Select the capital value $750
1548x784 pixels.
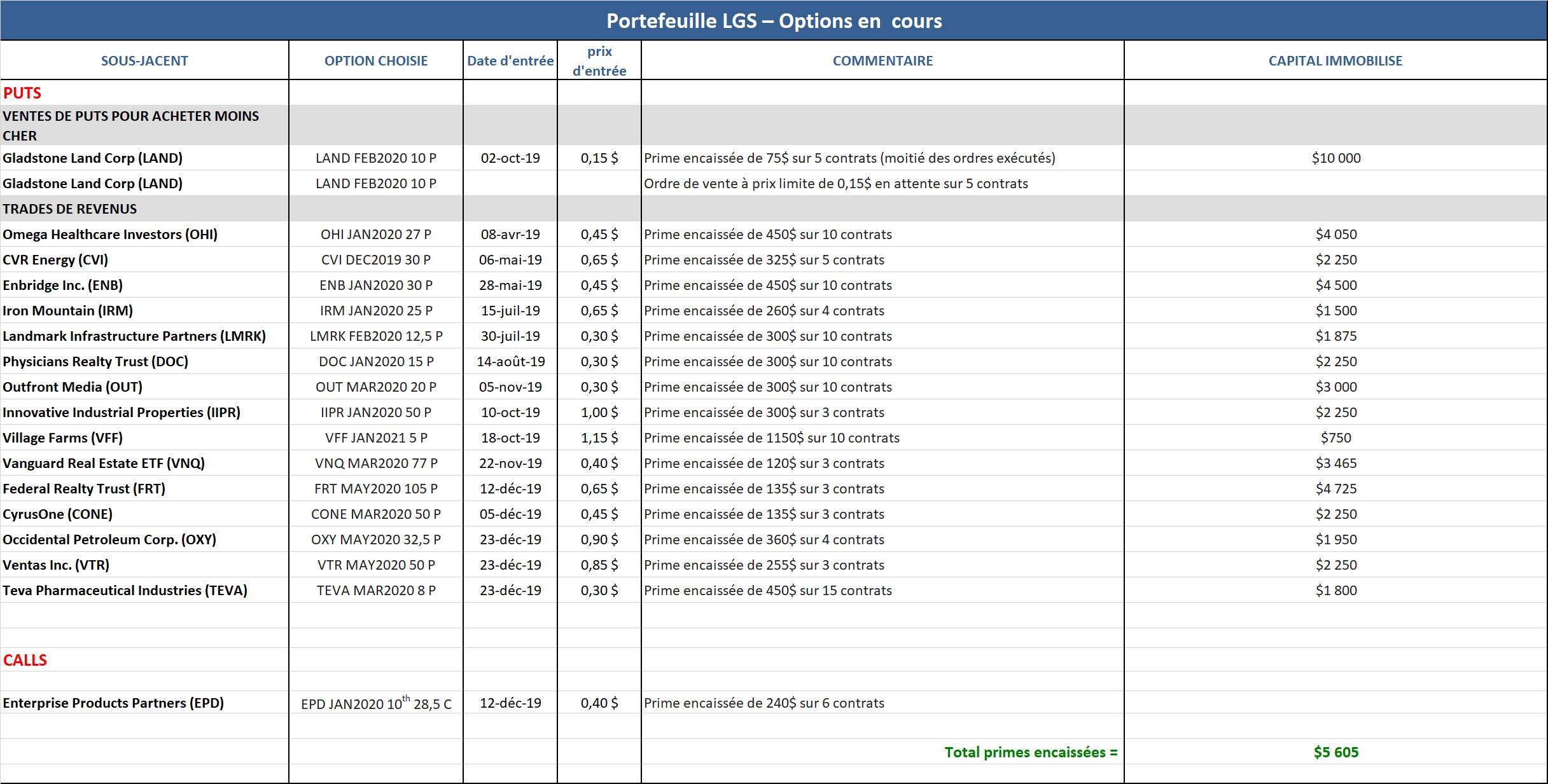[1336, 437]
